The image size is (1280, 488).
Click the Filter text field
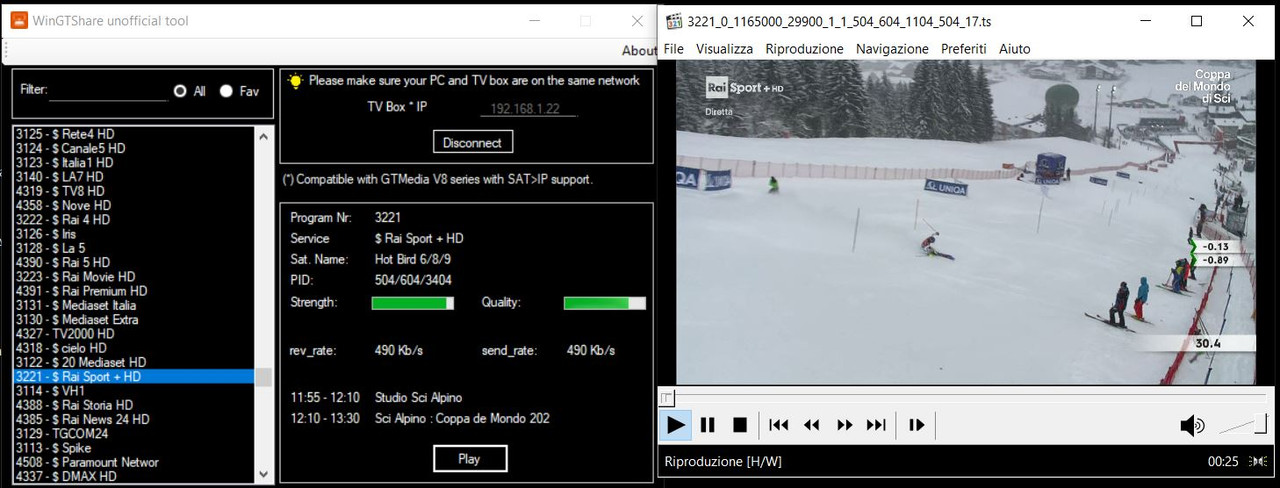click(x=108, y=90)
